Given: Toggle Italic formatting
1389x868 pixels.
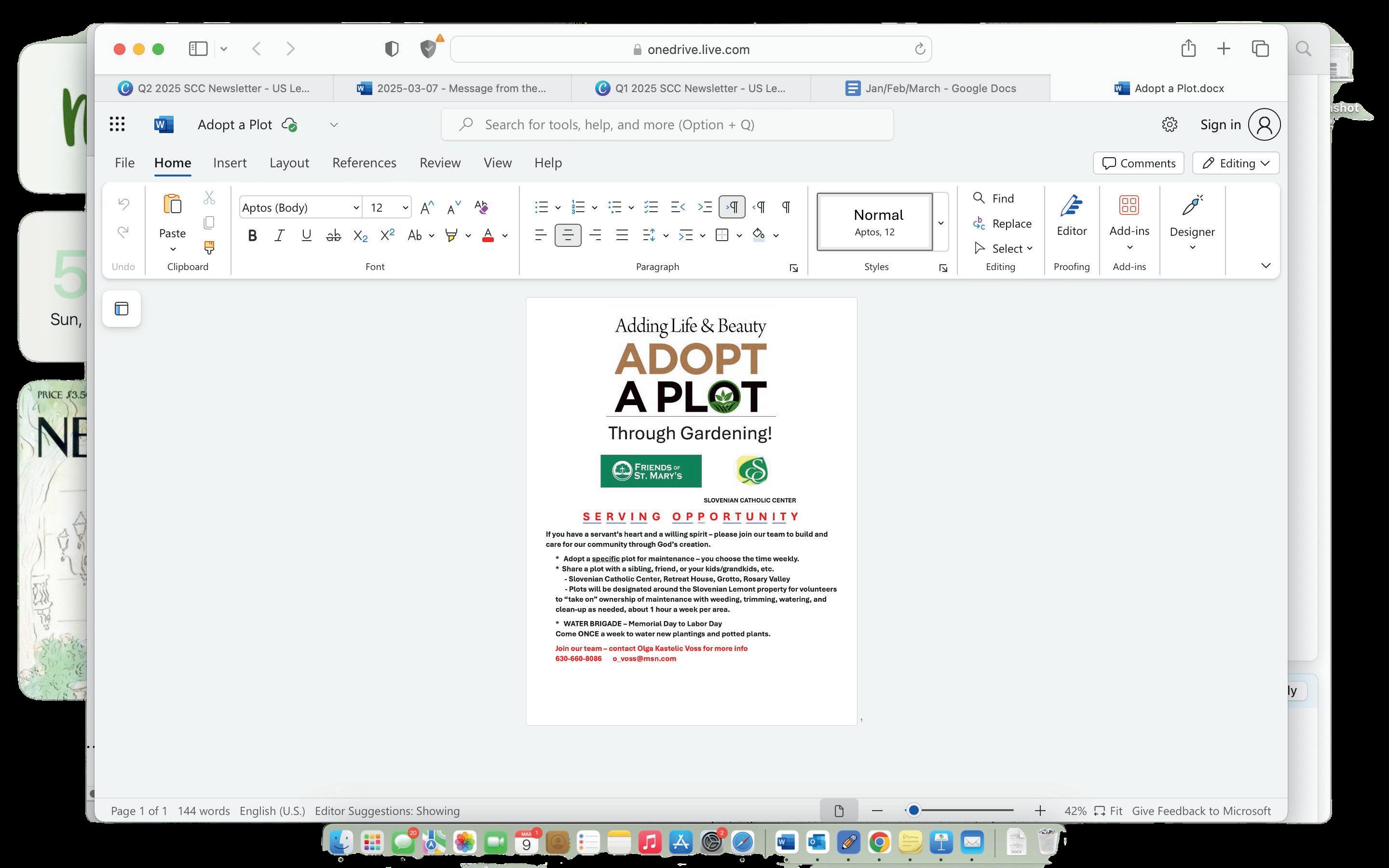Looking at the screenshot, I should [280, 235].
